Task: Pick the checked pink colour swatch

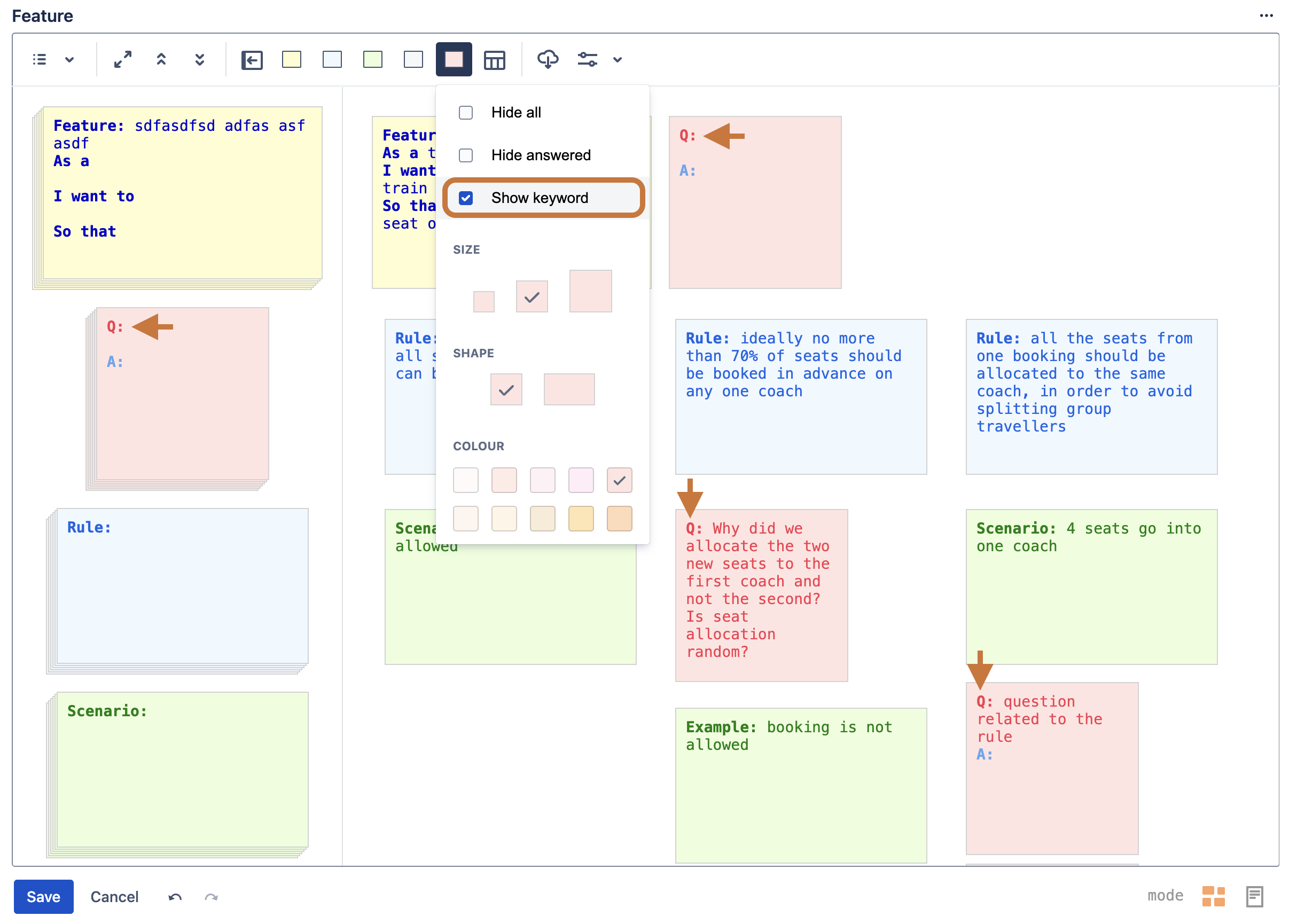Action: pyautogui.click(x=620, y=481)
